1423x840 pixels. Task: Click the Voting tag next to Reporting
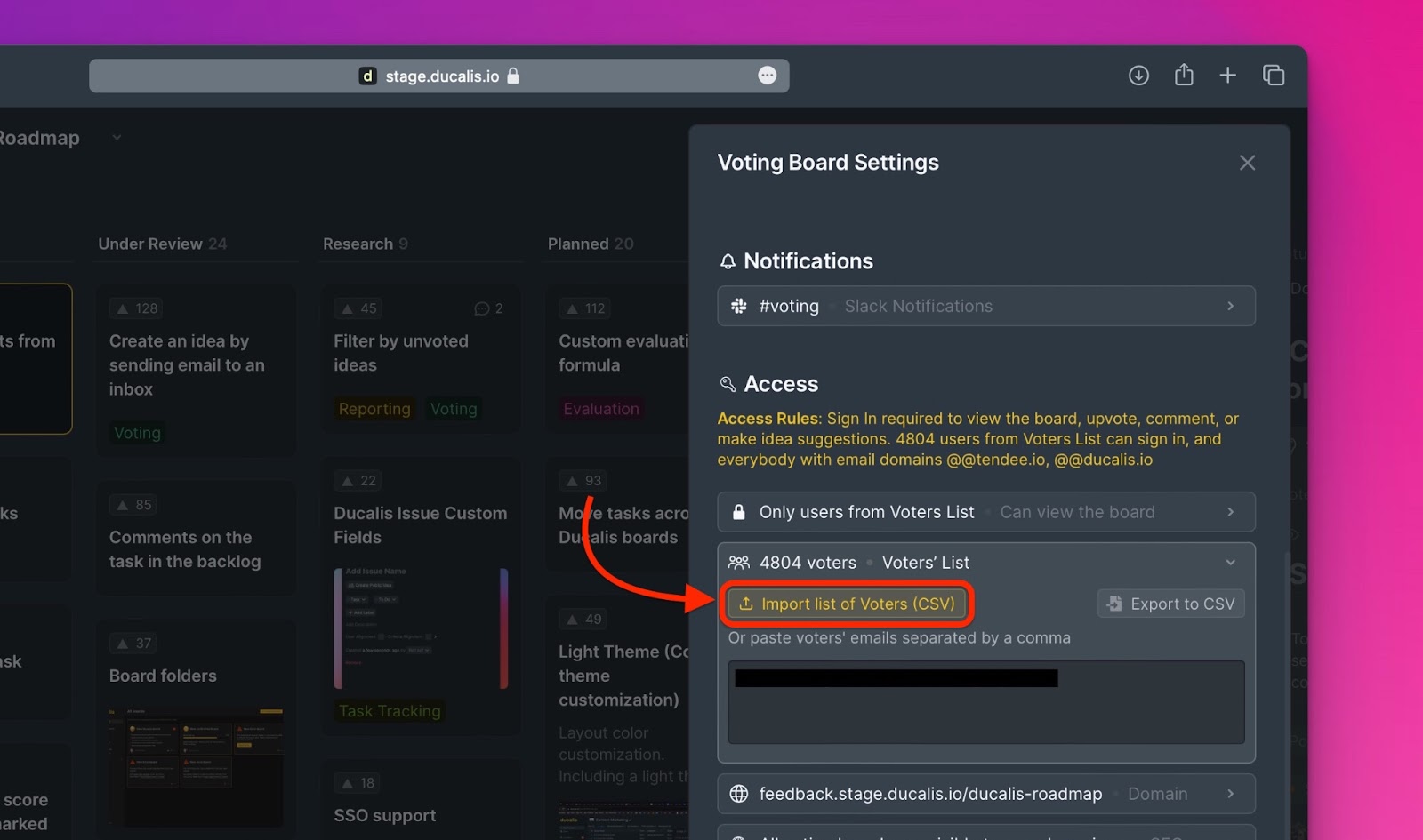pyautogui.click(x=454, y=409)
